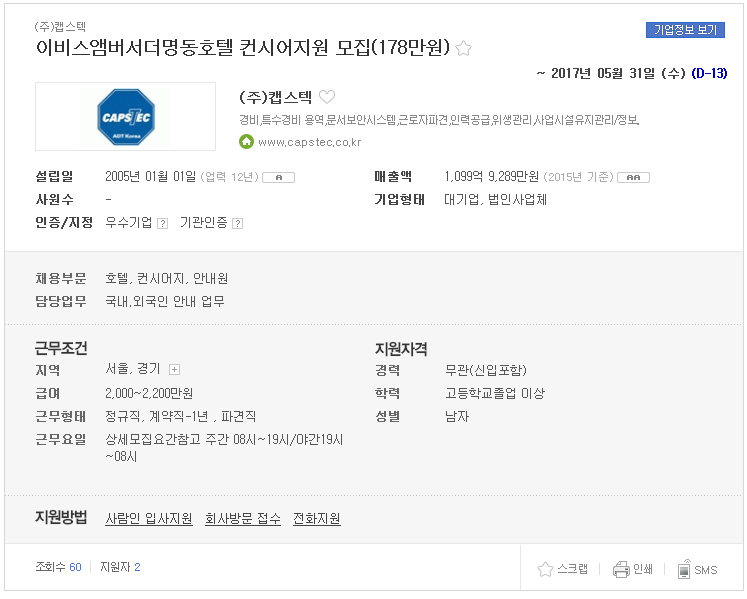Click the SMS phone icon
The height and width of the screenshot is (599, 747).
(684, 569)
